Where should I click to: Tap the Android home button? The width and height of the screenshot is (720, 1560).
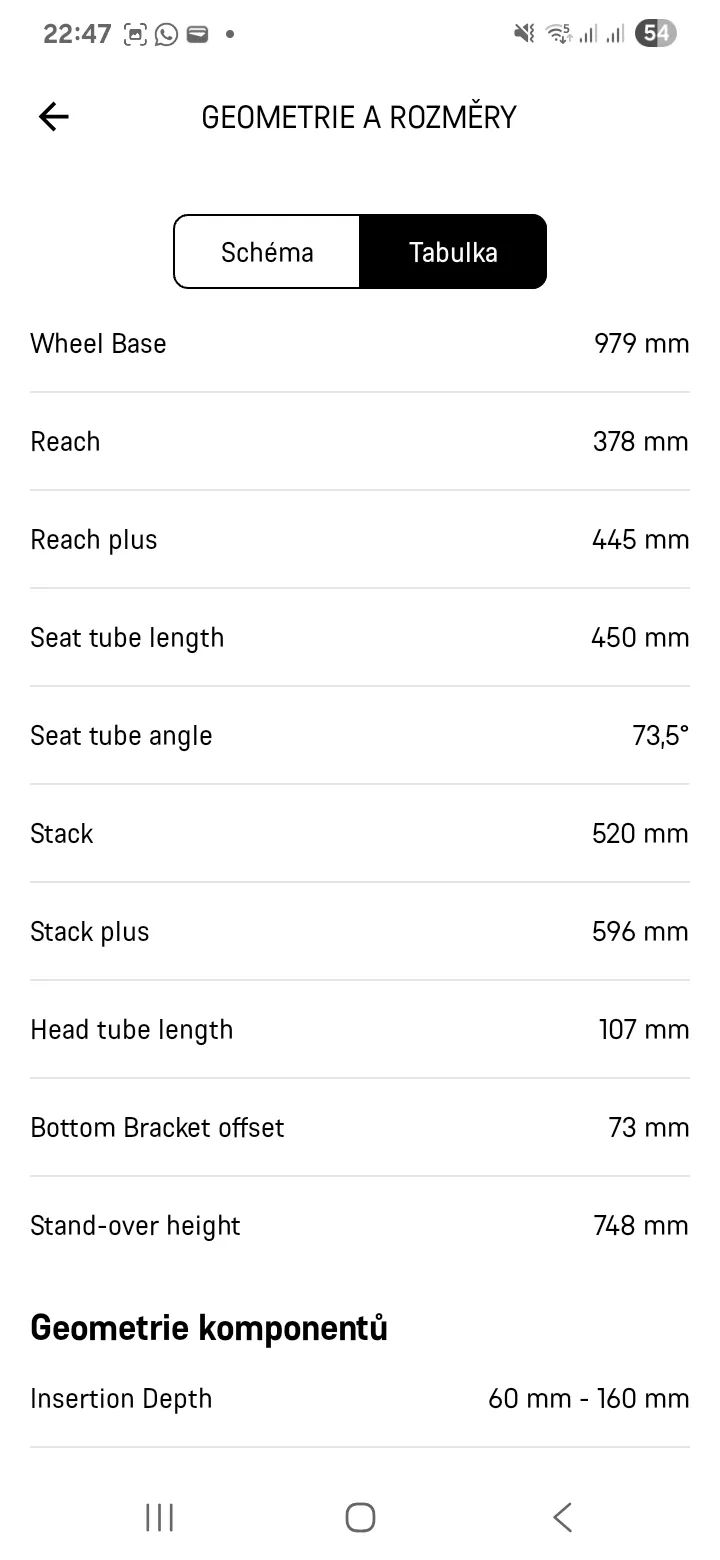360,1517
